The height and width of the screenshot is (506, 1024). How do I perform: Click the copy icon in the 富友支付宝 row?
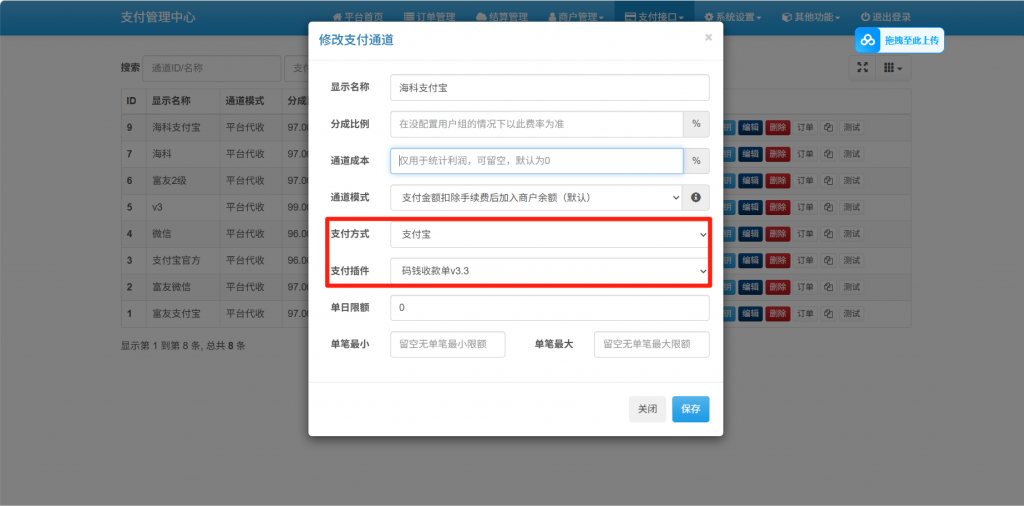(x=828, y=313)
